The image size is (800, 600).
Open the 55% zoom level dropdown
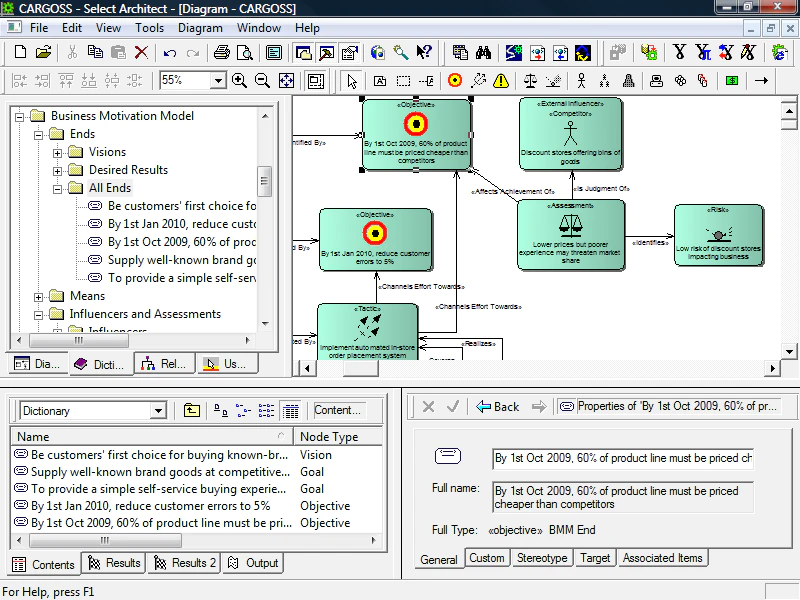point(218,81)
